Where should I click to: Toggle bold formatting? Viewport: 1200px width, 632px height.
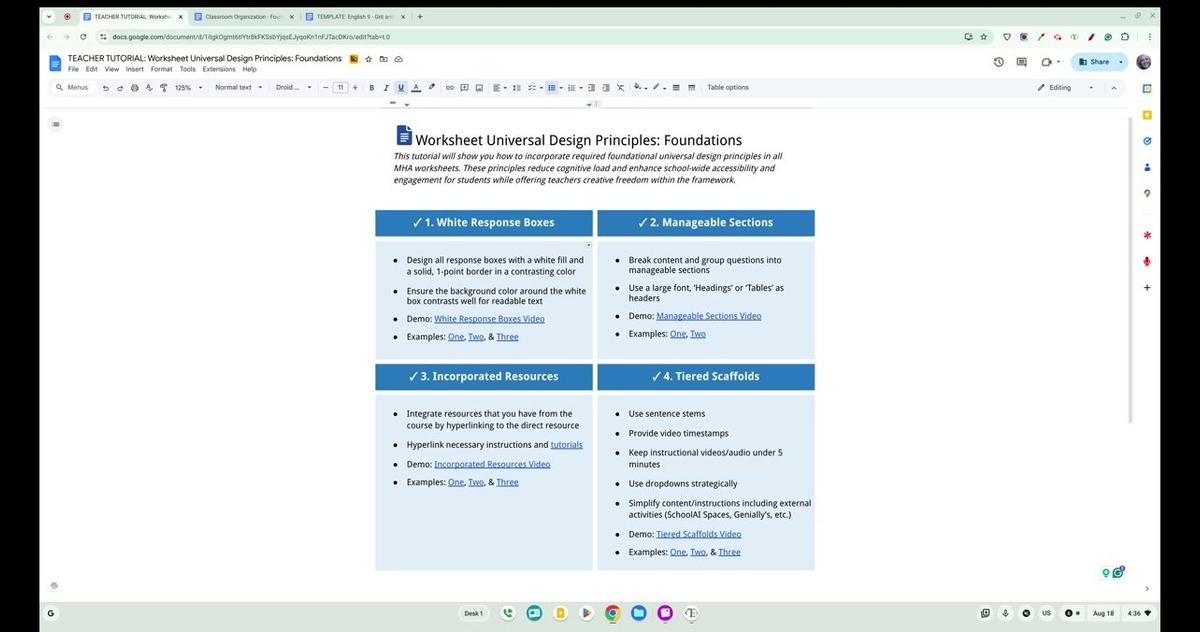tap(371, 88)
